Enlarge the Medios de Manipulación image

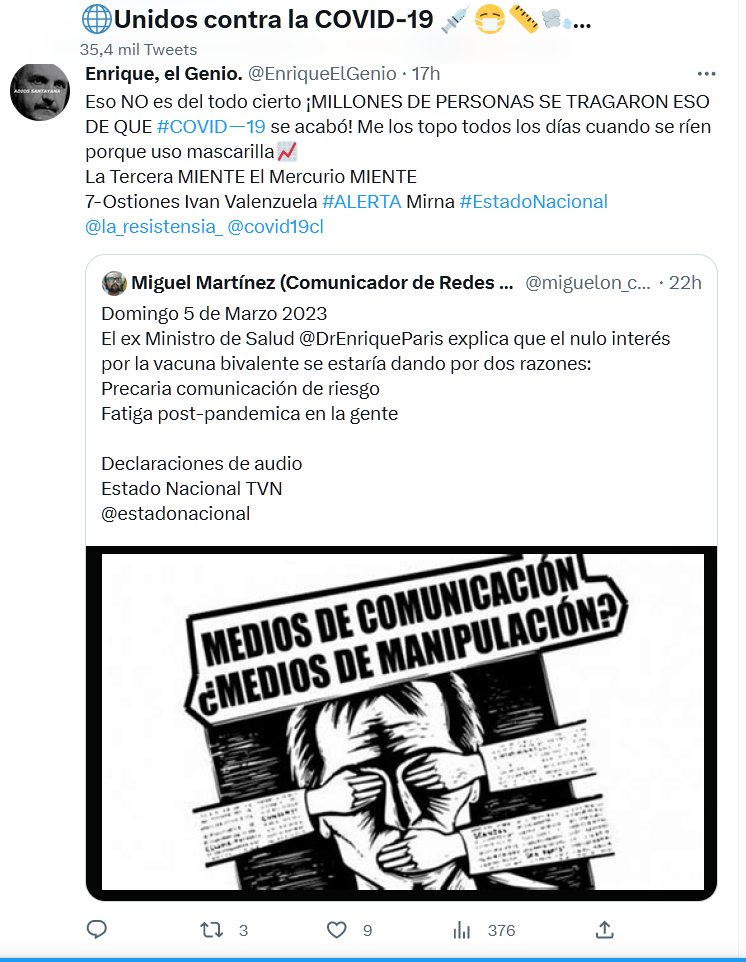click(402, 722)
